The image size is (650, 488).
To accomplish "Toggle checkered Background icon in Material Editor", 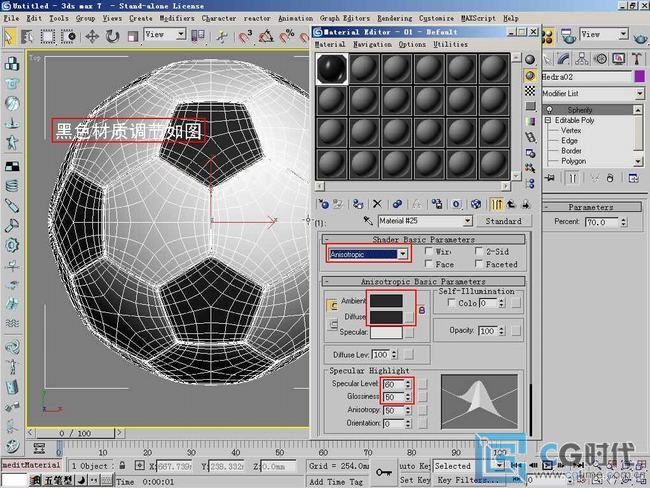I will [530, 91].
